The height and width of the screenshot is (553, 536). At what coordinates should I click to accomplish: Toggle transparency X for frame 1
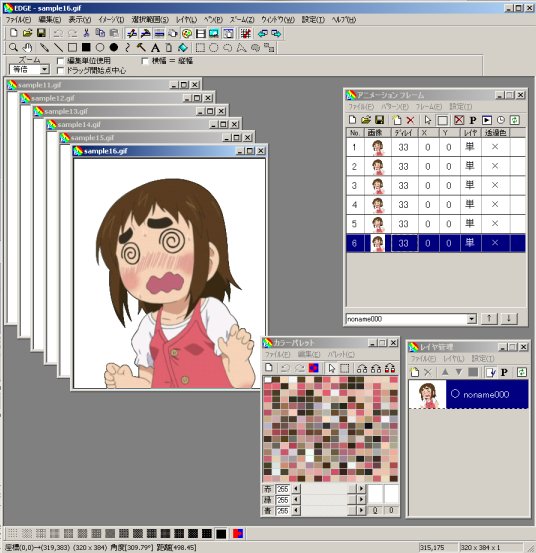coord(495,147)
